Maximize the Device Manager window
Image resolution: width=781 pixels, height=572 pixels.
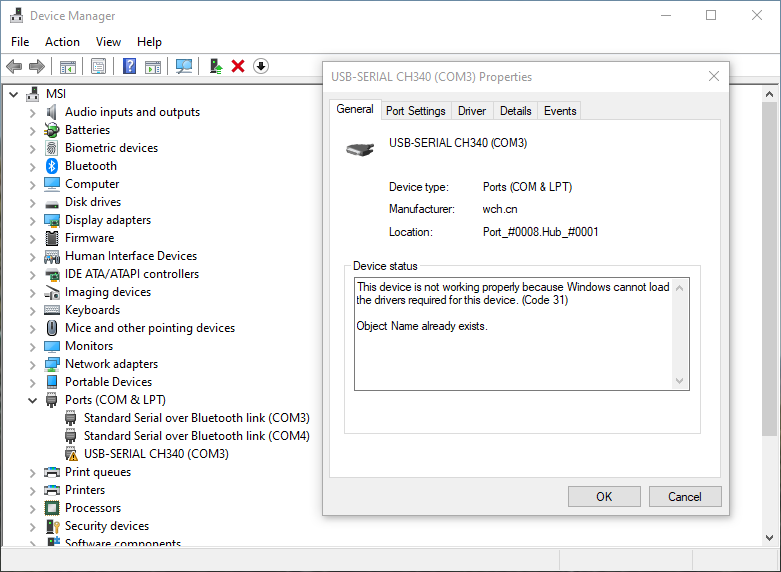pyautogui.click(x=711, y=15)
